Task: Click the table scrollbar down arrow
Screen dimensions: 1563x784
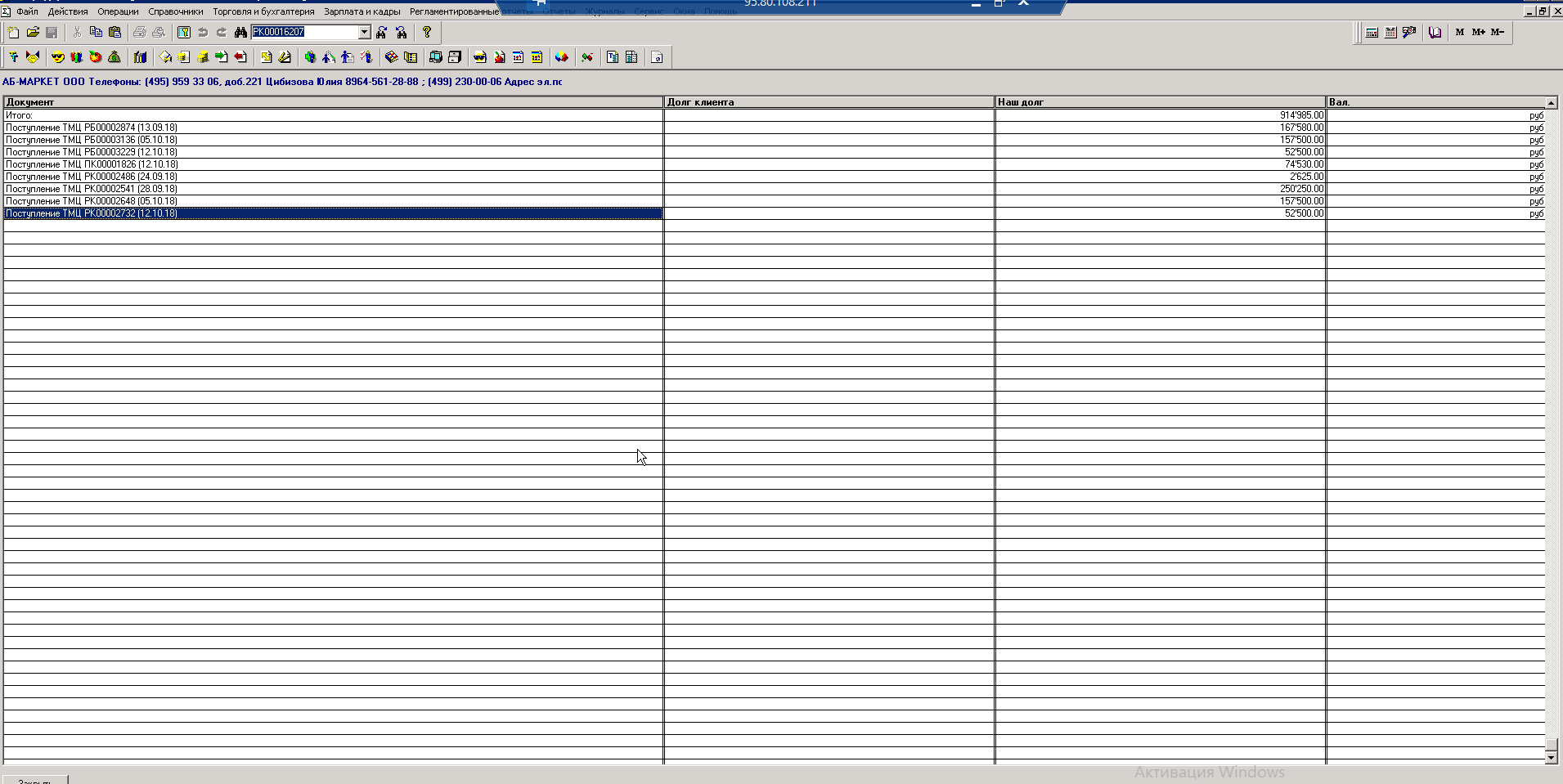Action: click(x=1551, y=758)
